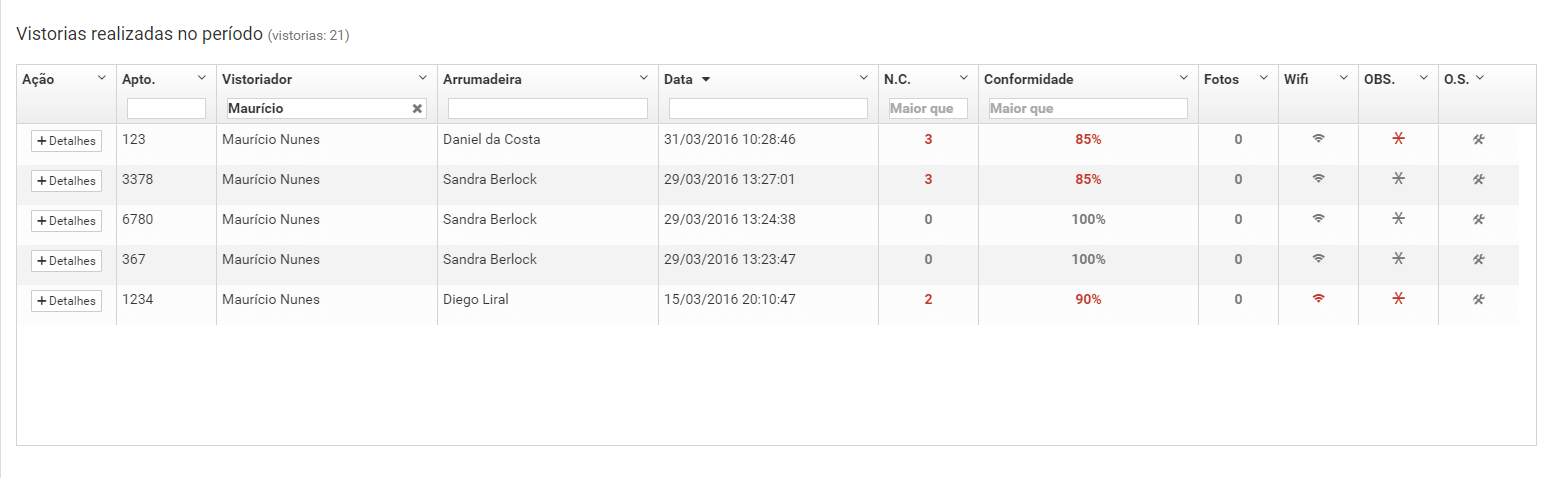Image resolution: width=1550 pixels, height=478 pixels.
Task: Open the Fotos column menu chevron
Action: (1264, 78)
